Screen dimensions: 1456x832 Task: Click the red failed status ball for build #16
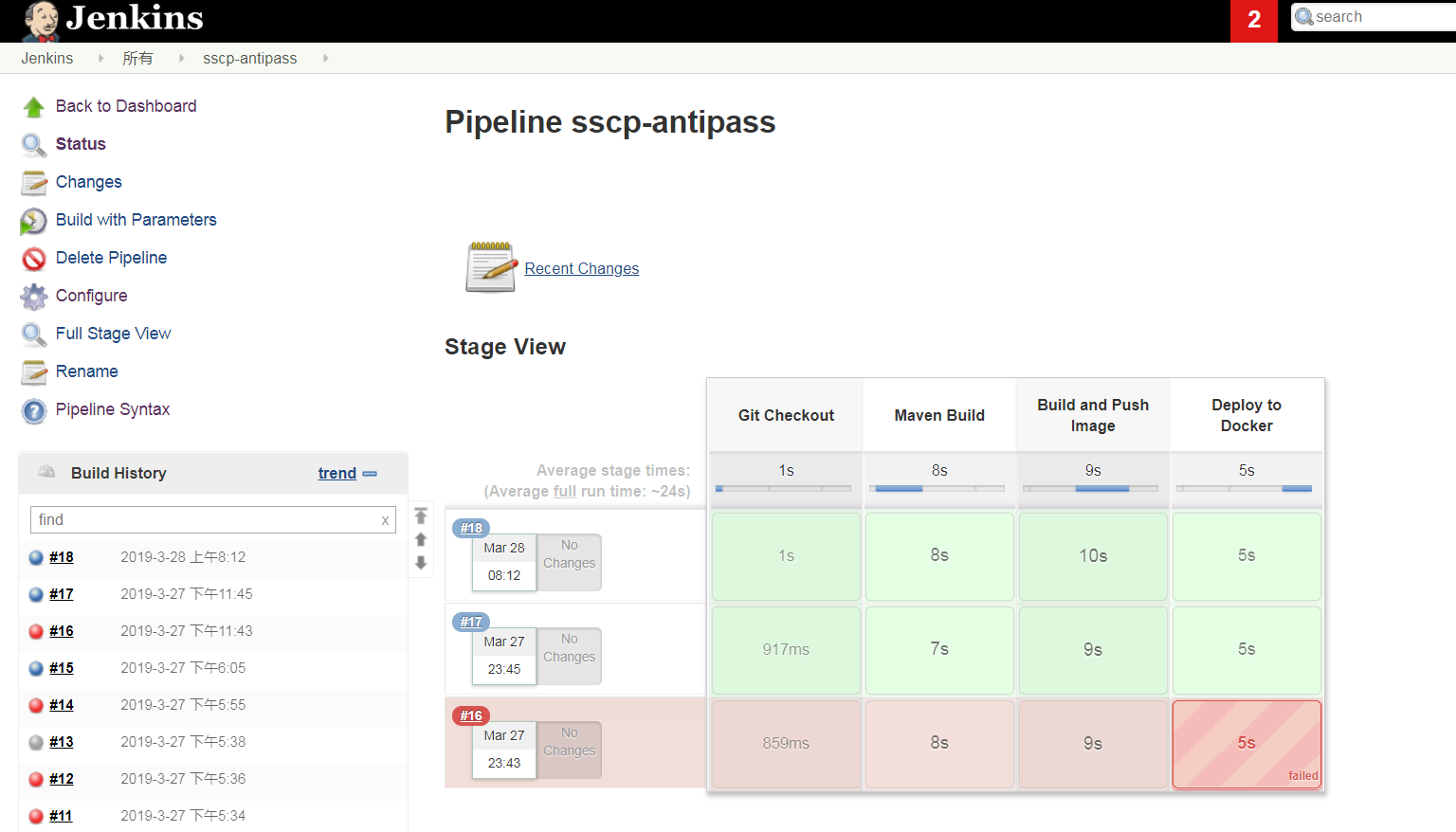(36, 631)
